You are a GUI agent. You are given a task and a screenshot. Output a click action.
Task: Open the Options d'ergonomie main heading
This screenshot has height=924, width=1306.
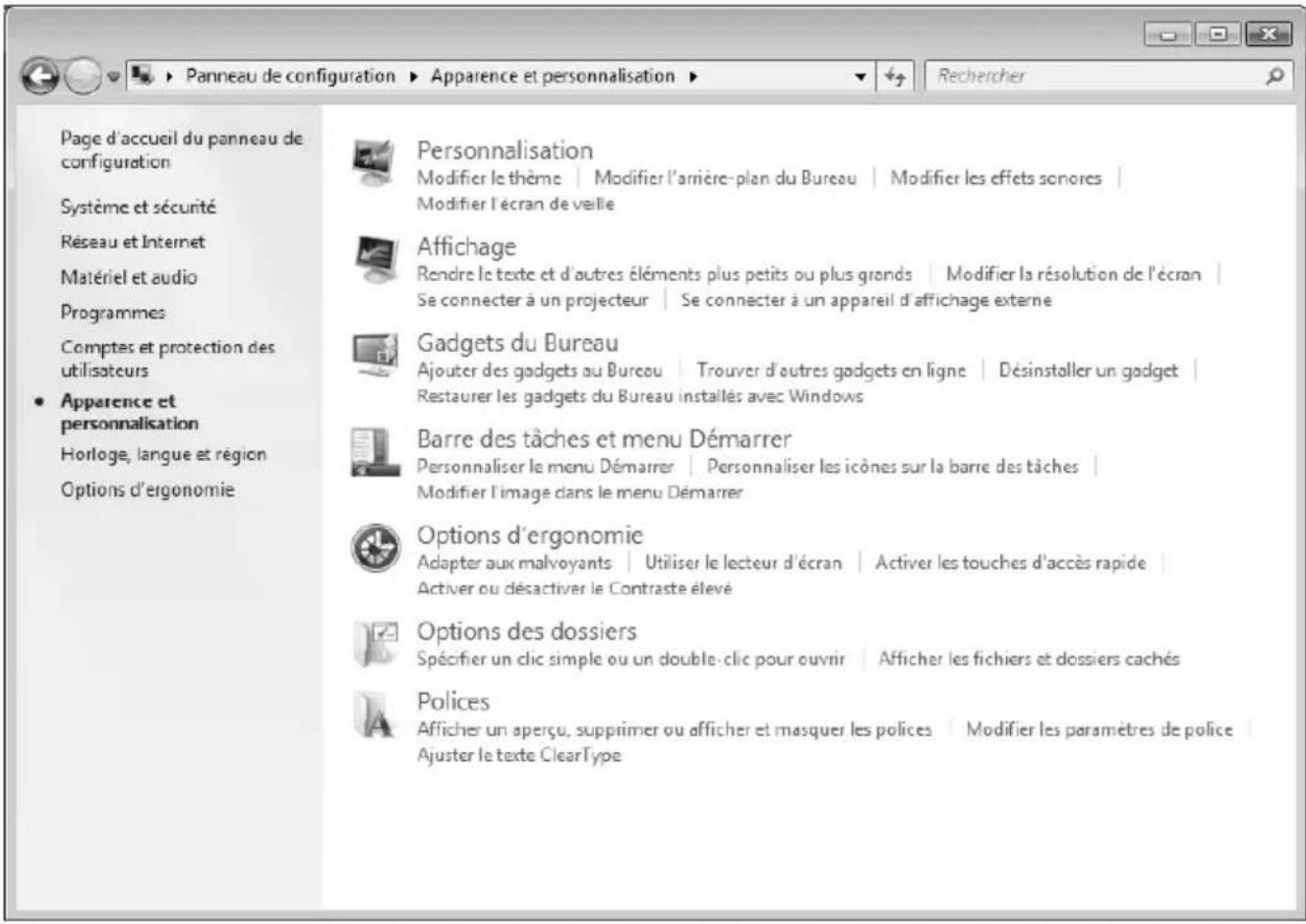click(529, 536)
